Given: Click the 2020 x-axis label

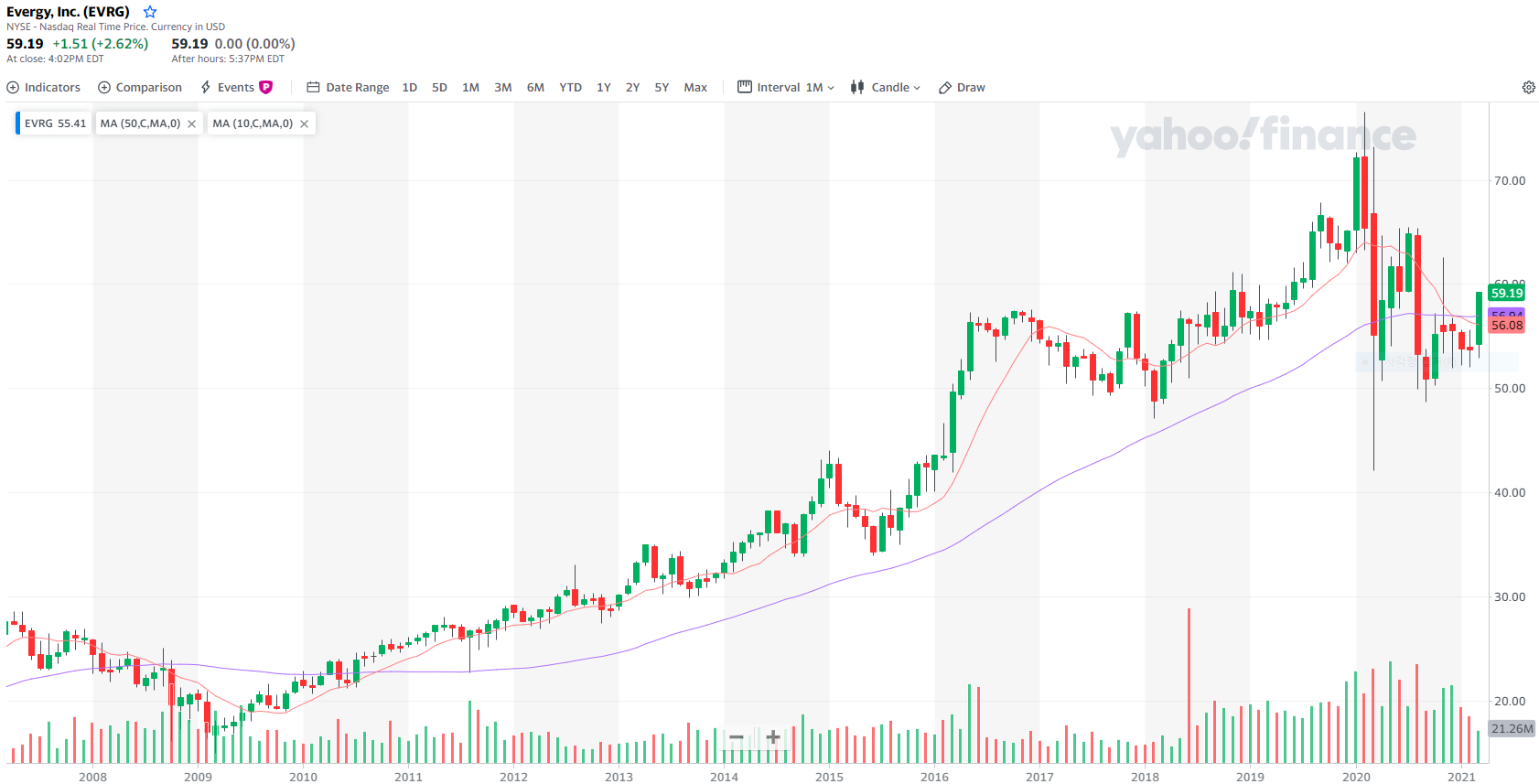Looking at the screenshot, I should pyautogui.click(x=1356, y=777).
